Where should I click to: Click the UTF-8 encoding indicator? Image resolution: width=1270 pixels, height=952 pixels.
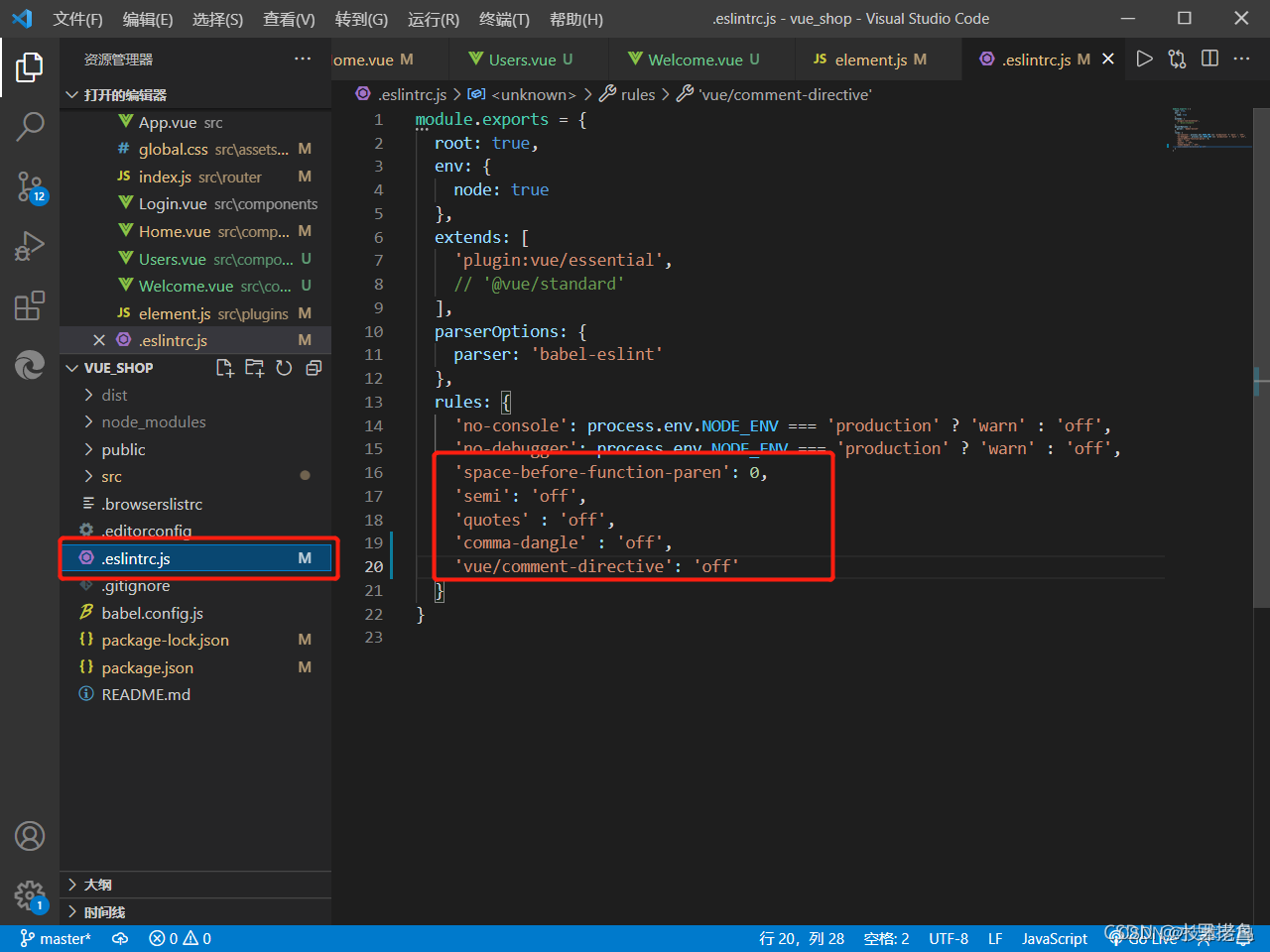coord(949,938)
